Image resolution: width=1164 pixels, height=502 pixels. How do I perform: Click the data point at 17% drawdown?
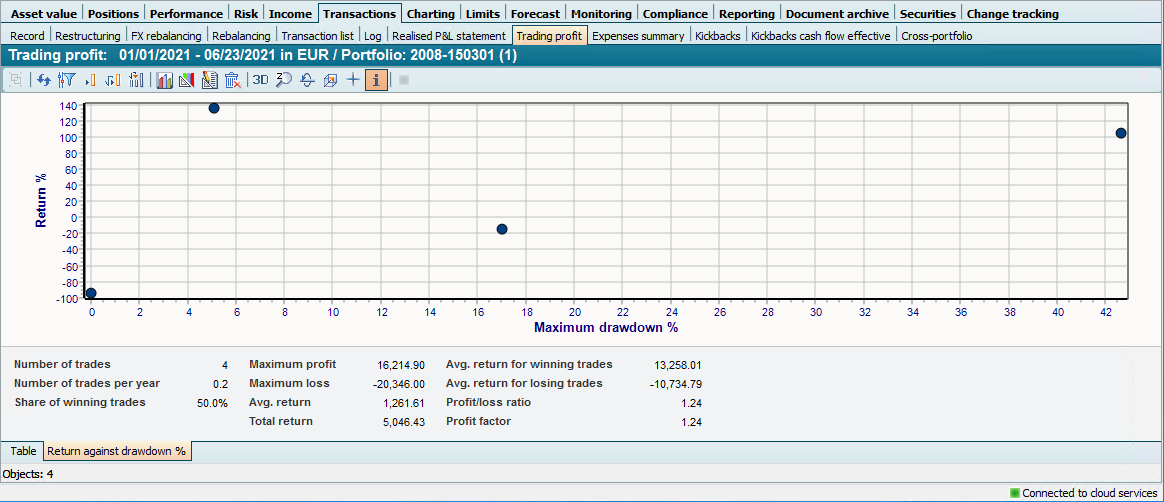click(502, 229)
